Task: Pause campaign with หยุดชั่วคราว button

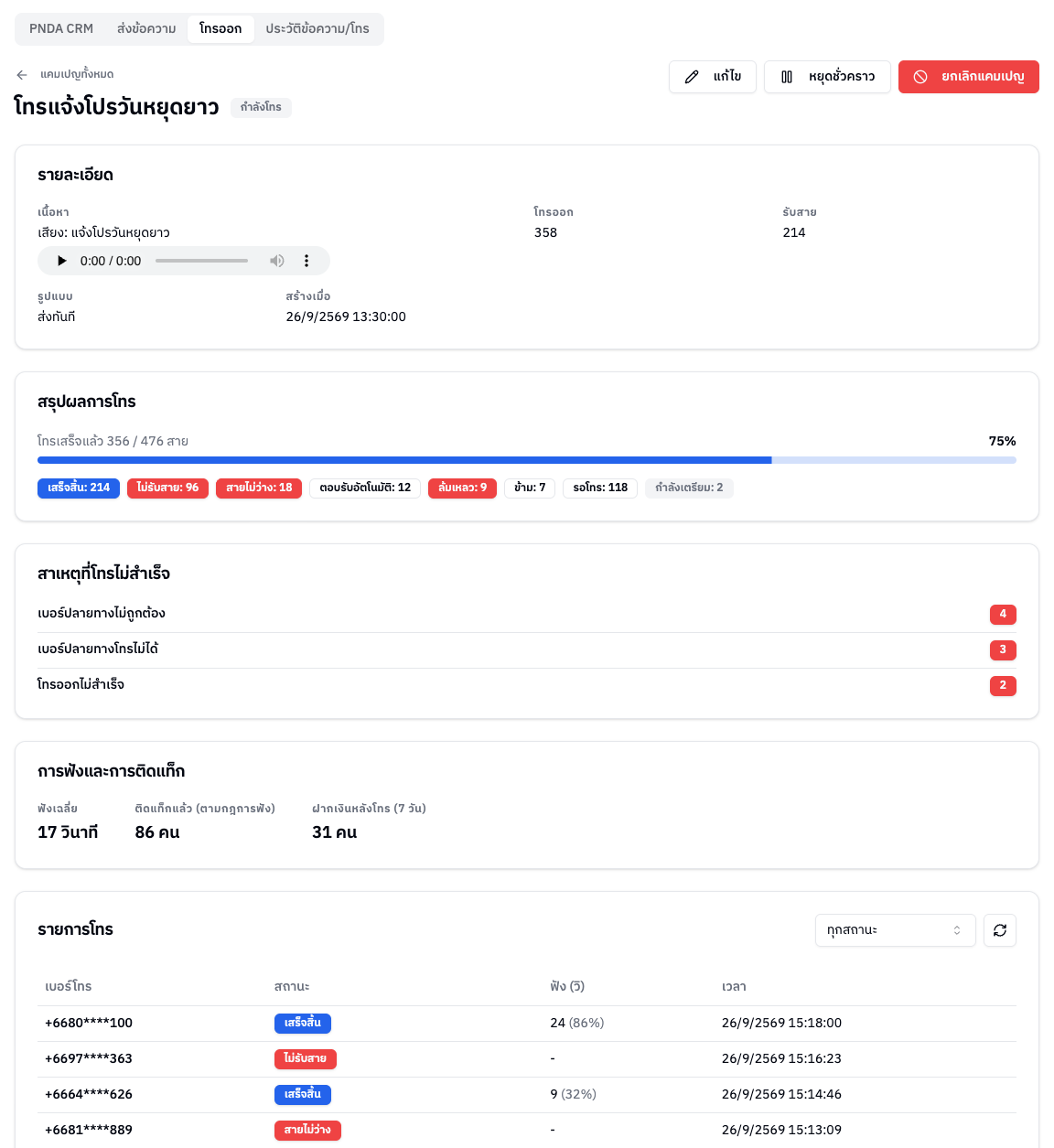Action: (827, 77)
